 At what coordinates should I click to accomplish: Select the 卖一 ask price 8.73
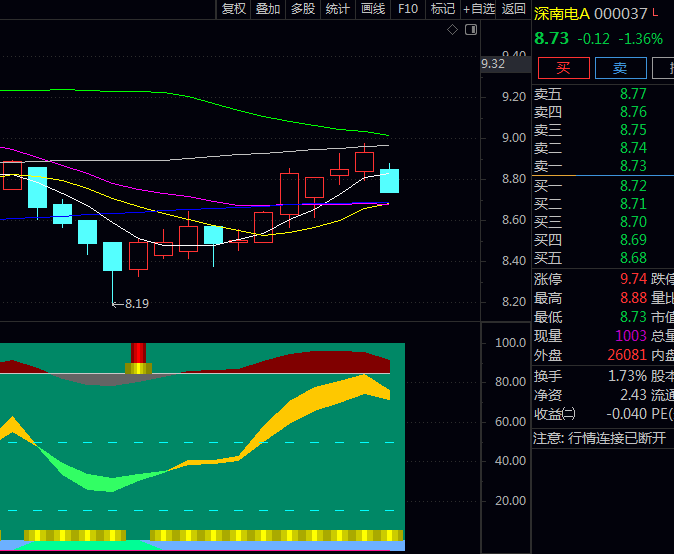coord(633,166)
